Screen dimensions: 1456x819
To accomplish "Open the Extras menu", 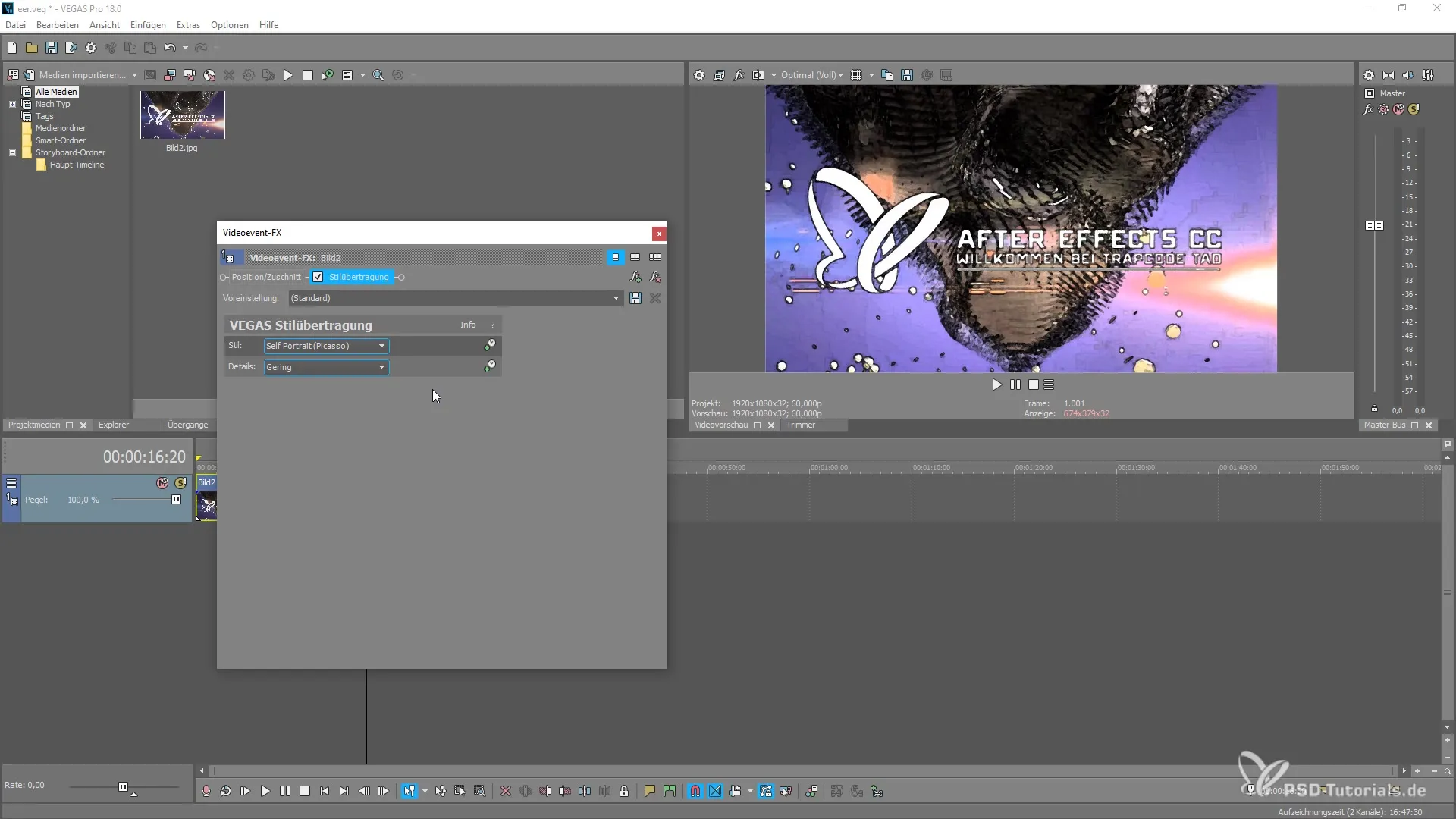I will click(x=188, y=25).
